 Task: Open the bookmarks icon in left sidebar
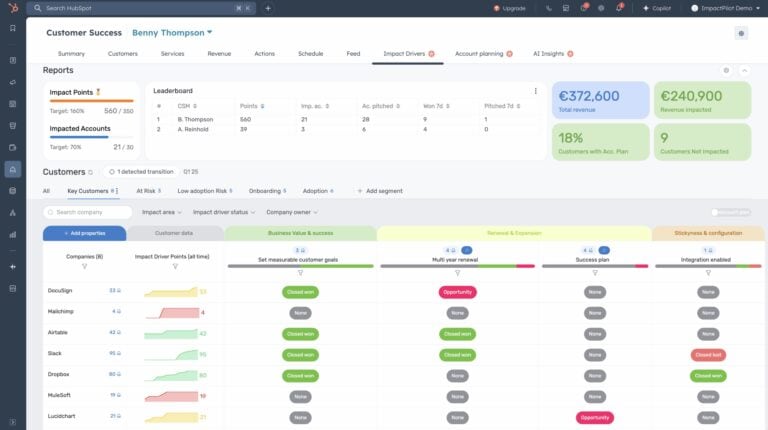pos(12,28)
